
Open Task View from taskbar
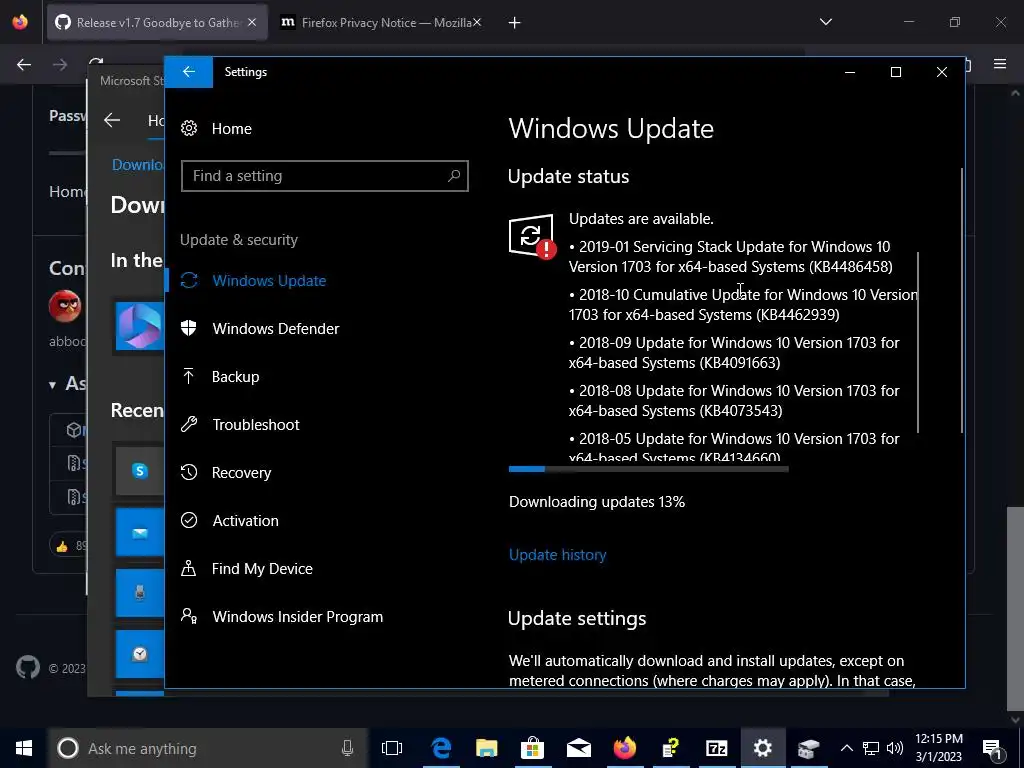click(392, 748)
